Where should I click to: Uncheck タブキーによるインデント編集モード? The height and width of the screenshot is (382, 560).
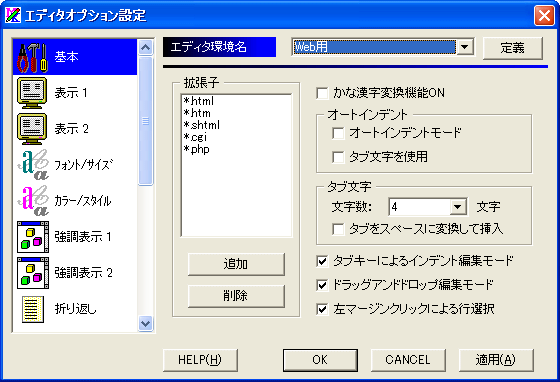tap(322, 261)
